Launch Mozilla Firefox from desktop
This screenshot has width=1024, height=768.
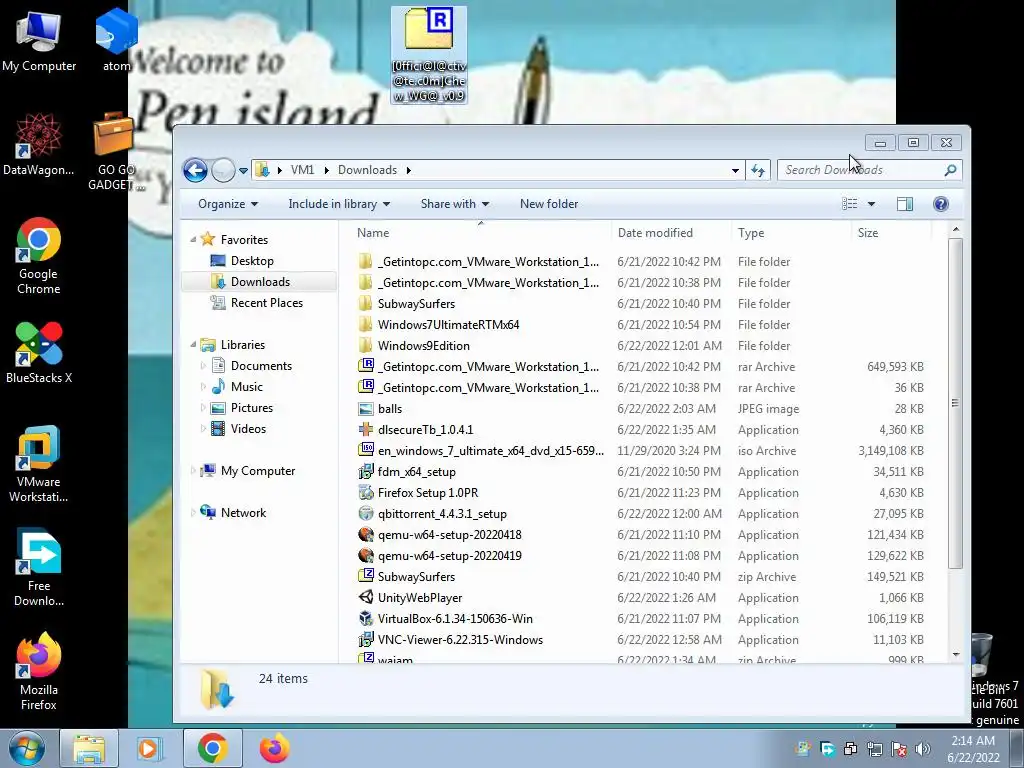click(x=39, y=671)
